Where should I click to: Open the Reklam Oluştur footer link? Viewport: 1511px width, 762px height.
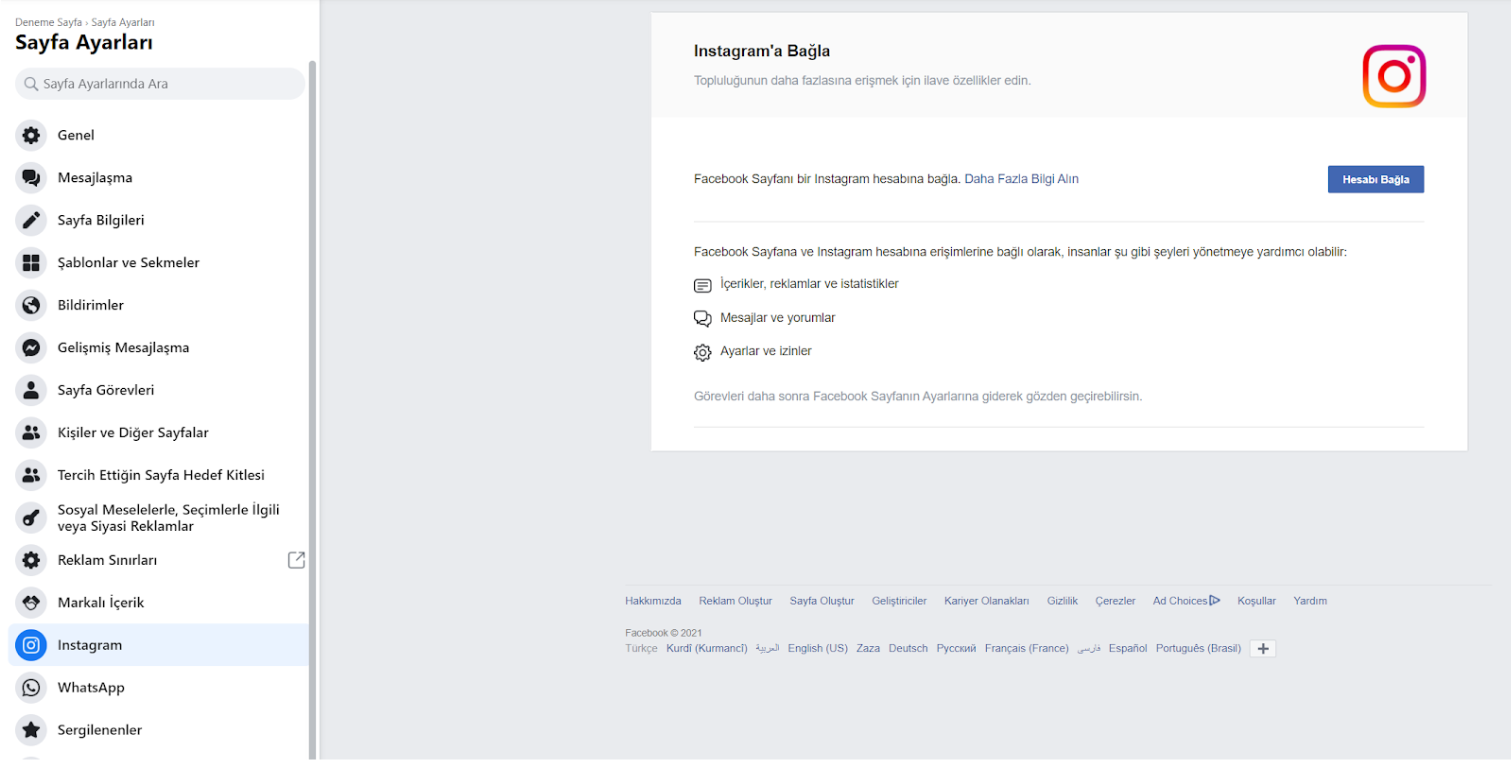point(735,601)
